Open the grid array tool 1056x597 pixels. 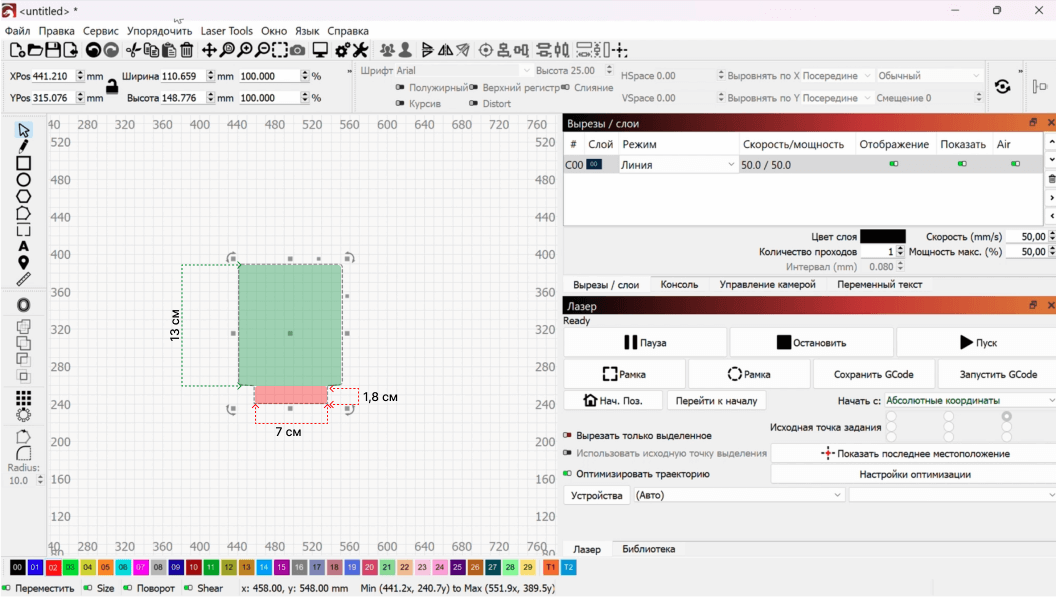[23, 398]
